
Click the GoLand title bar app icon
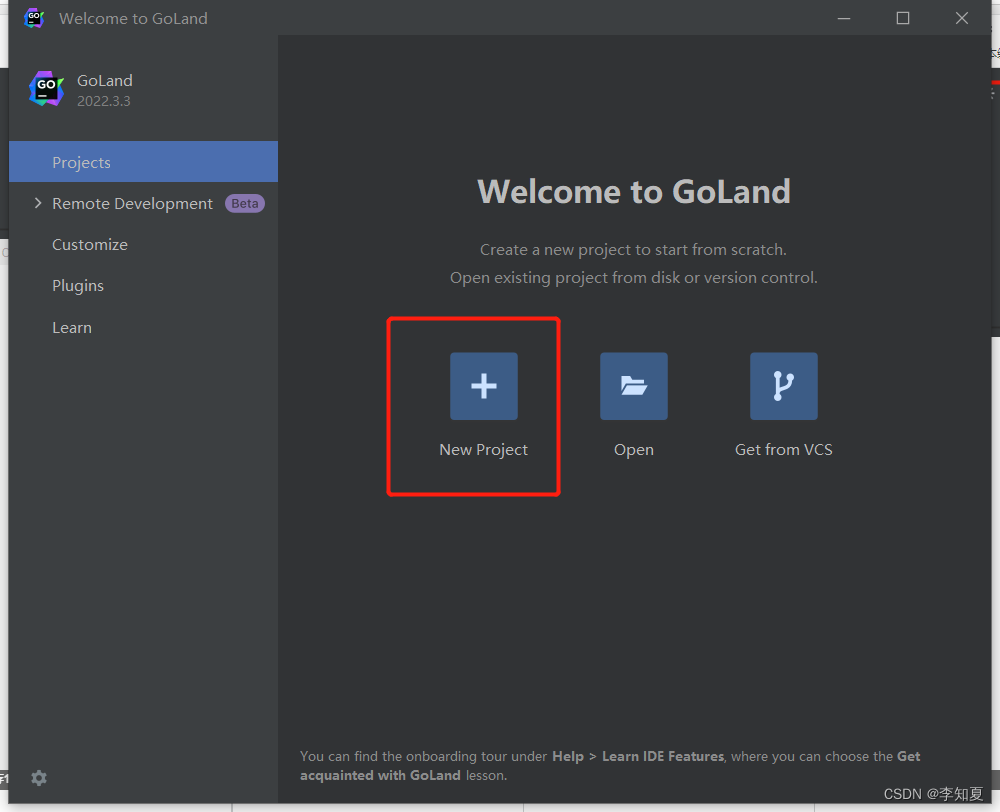coord(34,18)
